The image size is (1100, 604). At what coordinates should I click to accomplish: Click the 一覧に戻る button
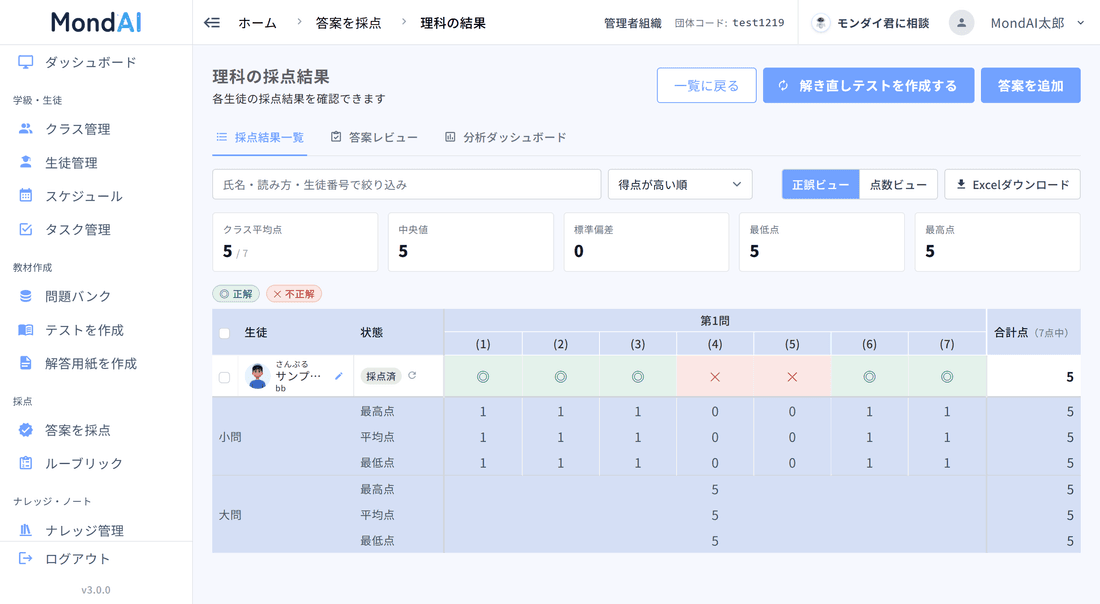(x=706, y=86)
